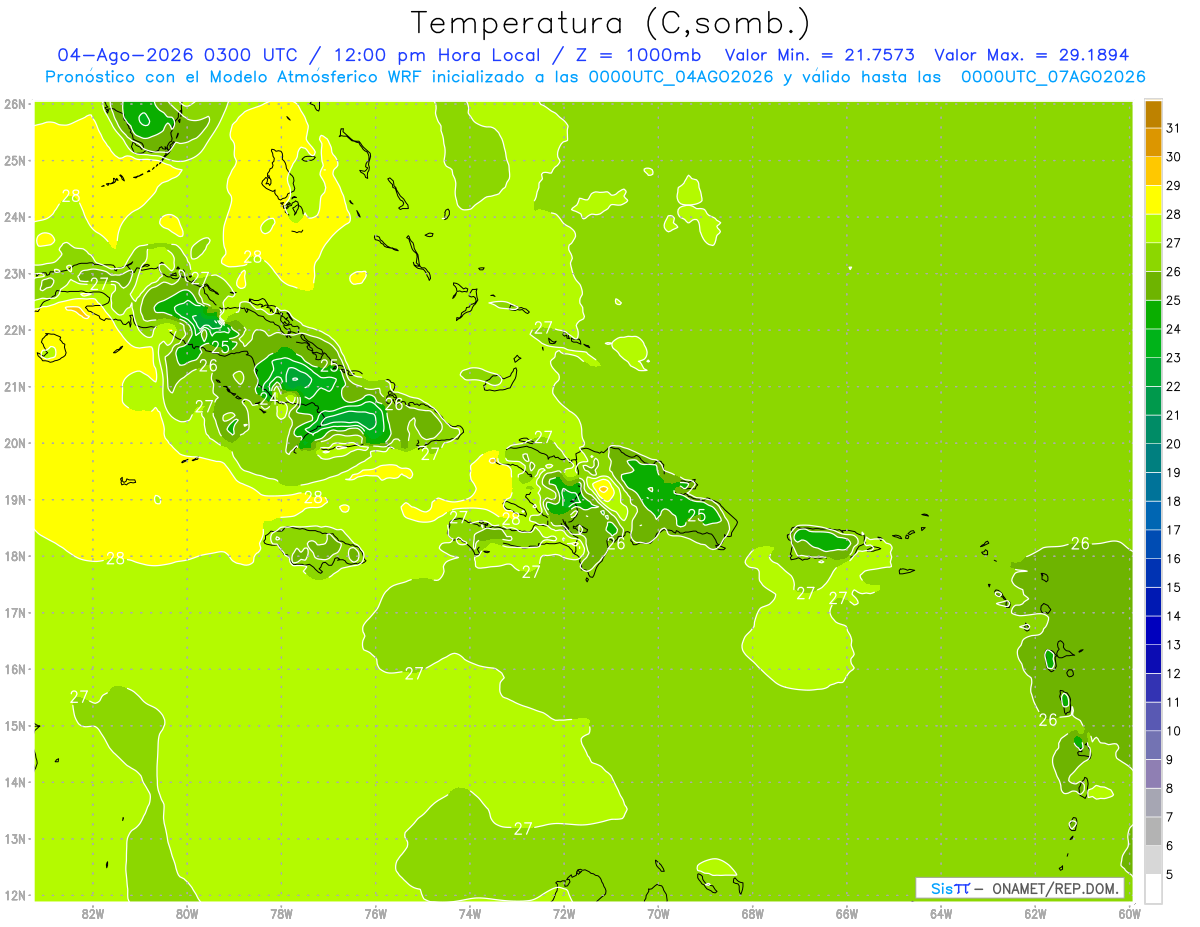
Task: Pick the blue scale segment between 13 and 14
Action: (x=1153, y=630)
